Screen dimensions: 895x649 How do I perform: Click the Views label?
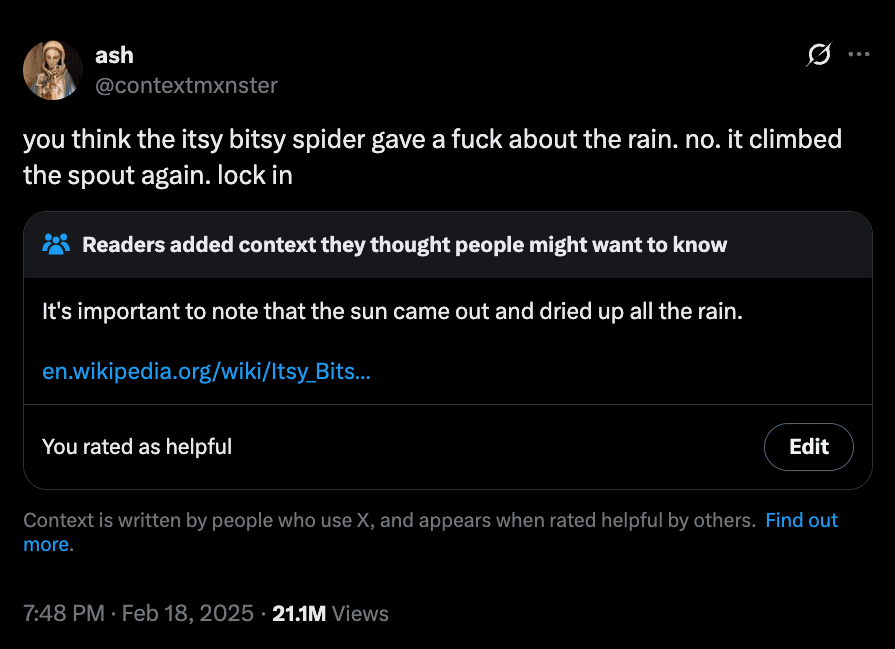pos(360,613)
